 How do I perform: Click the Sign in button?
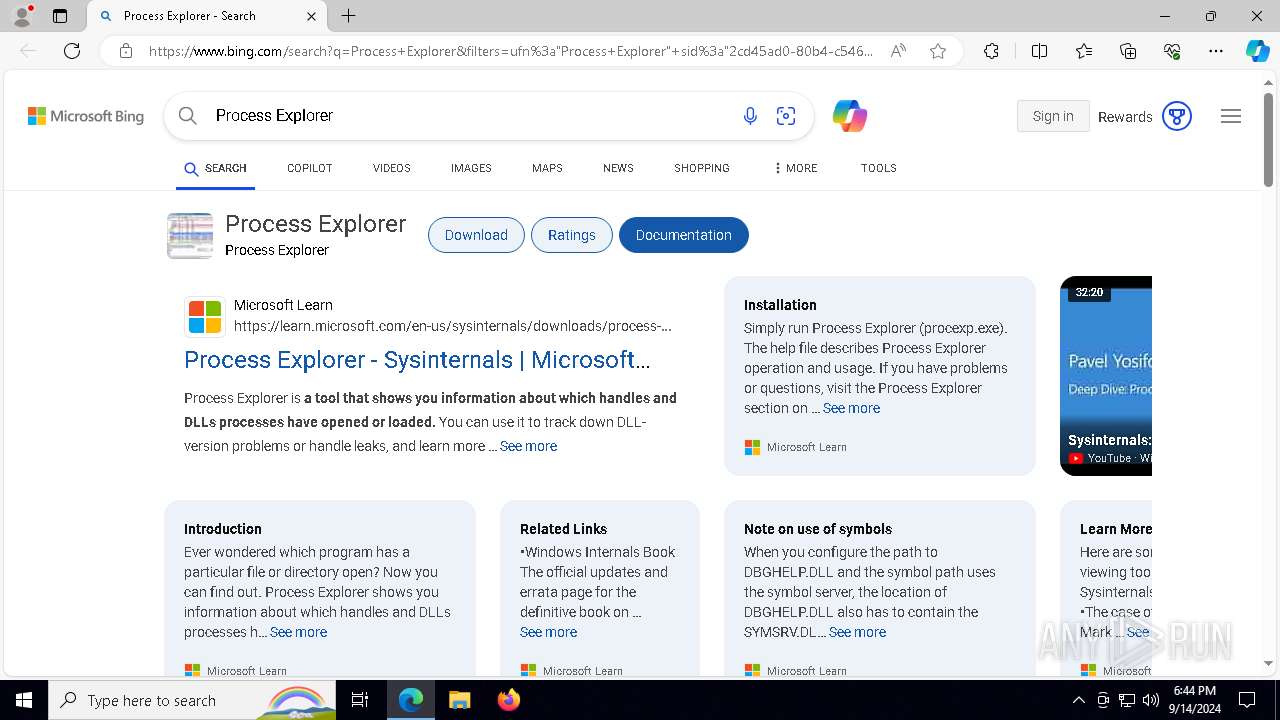(x=1053, y=116)
